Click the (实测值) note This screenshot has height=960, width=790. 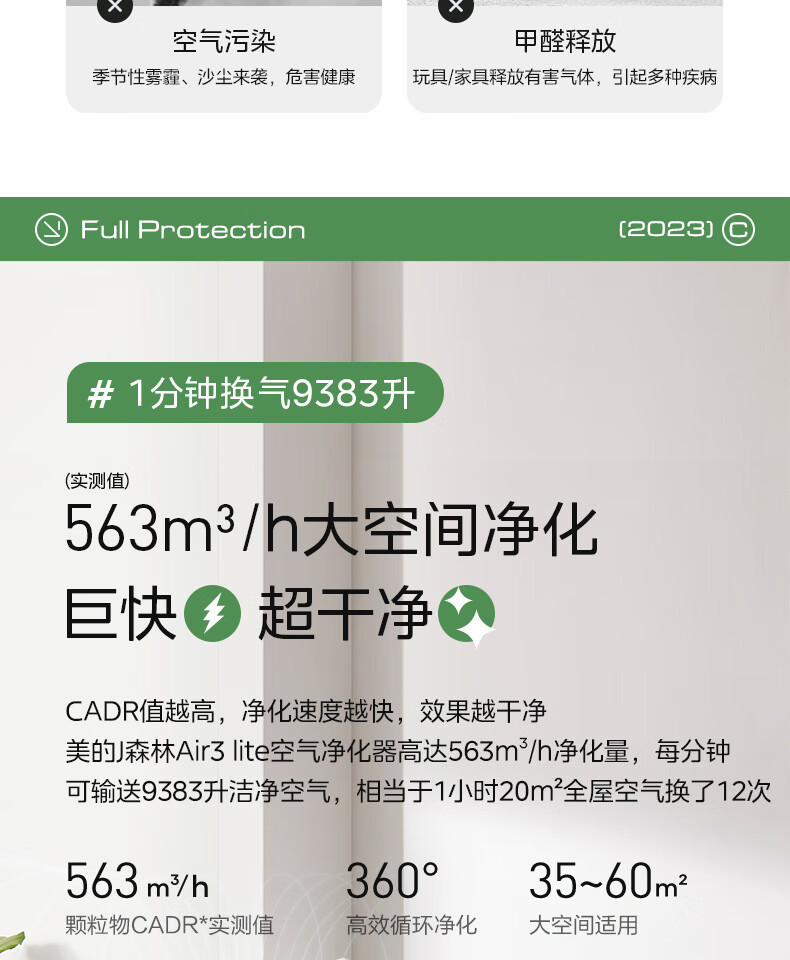pos(97,481)
